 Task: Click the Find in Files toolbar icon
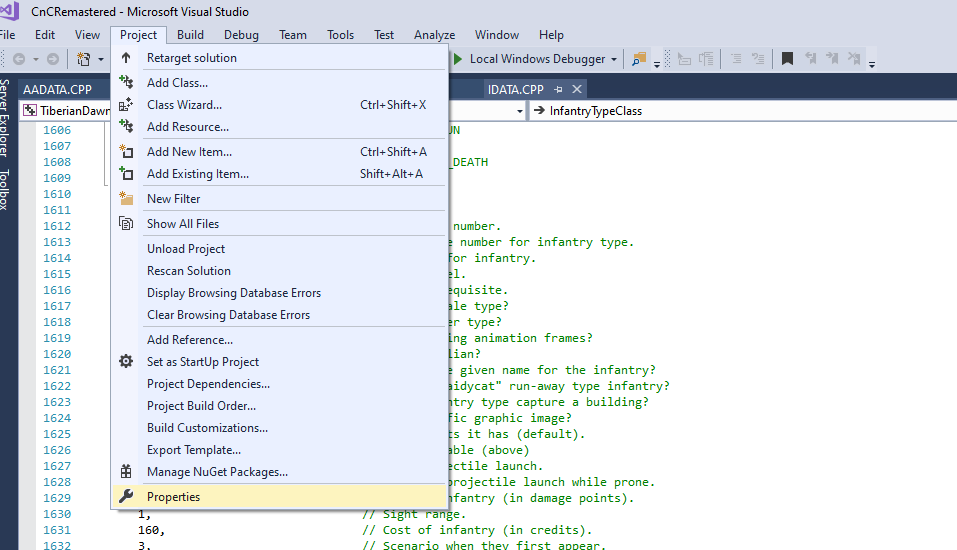click(x=639, y=59)
